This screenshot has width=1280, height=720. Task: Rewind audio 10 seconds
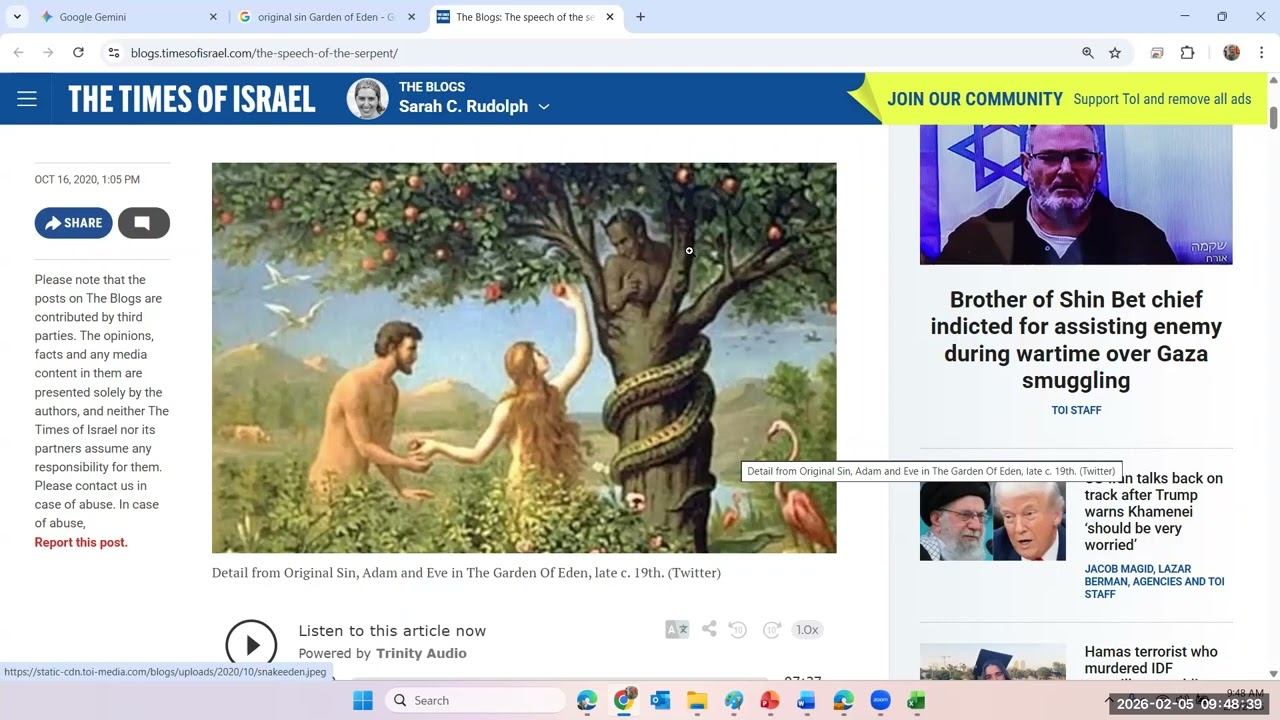point(738,629)
